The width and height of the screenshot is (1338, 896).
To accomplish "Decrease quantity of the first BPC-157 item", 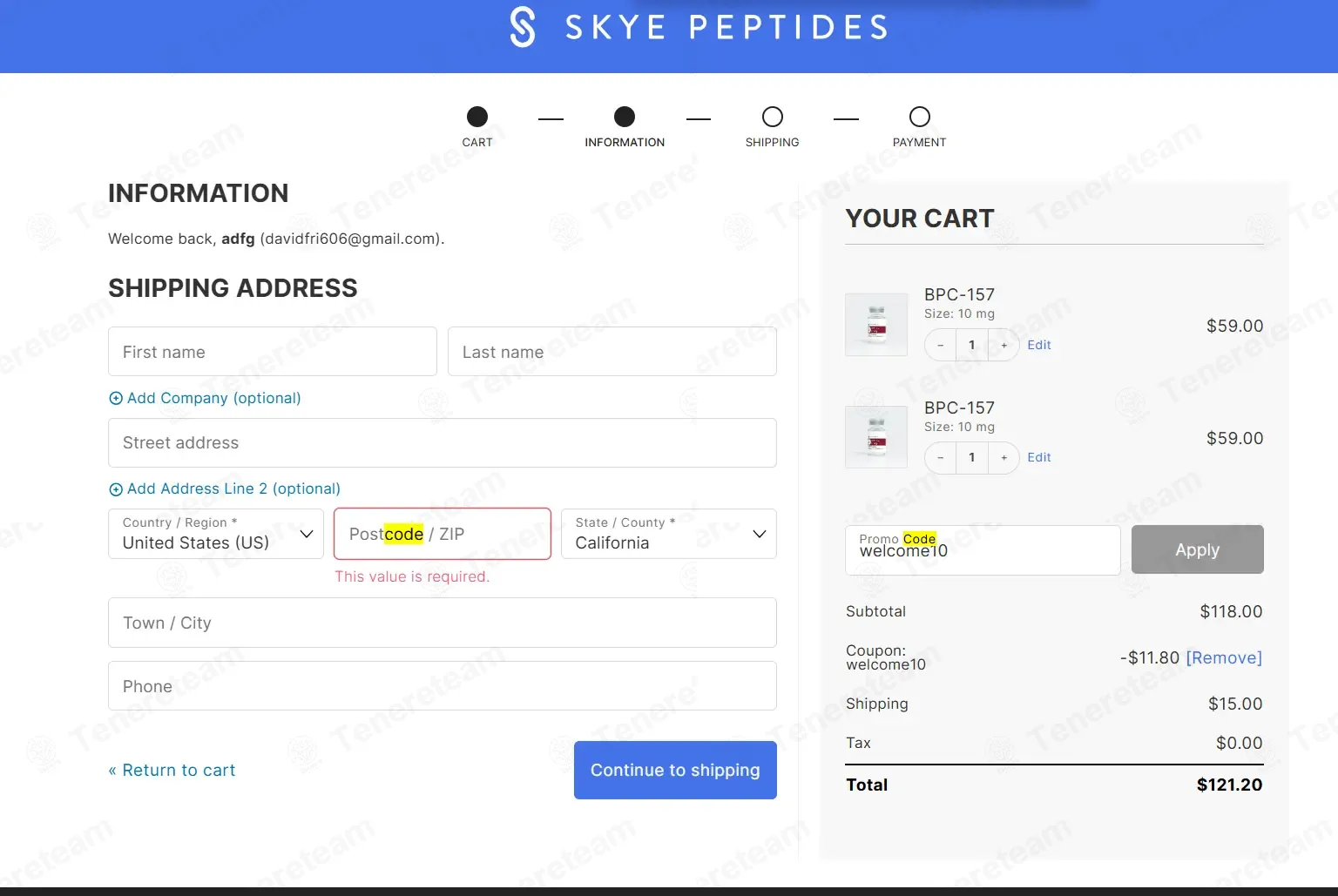I will pos(940,345).
